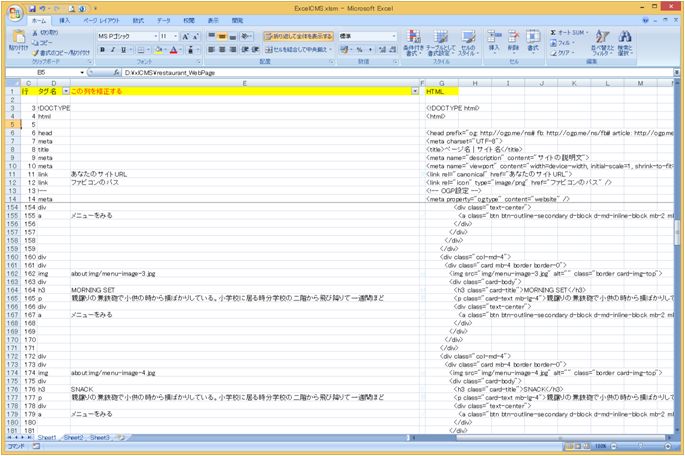This screenshot has height=456, width=685.
Task: Open the filter dropdown on the yellow column E header
Action: tap(415, 91)
